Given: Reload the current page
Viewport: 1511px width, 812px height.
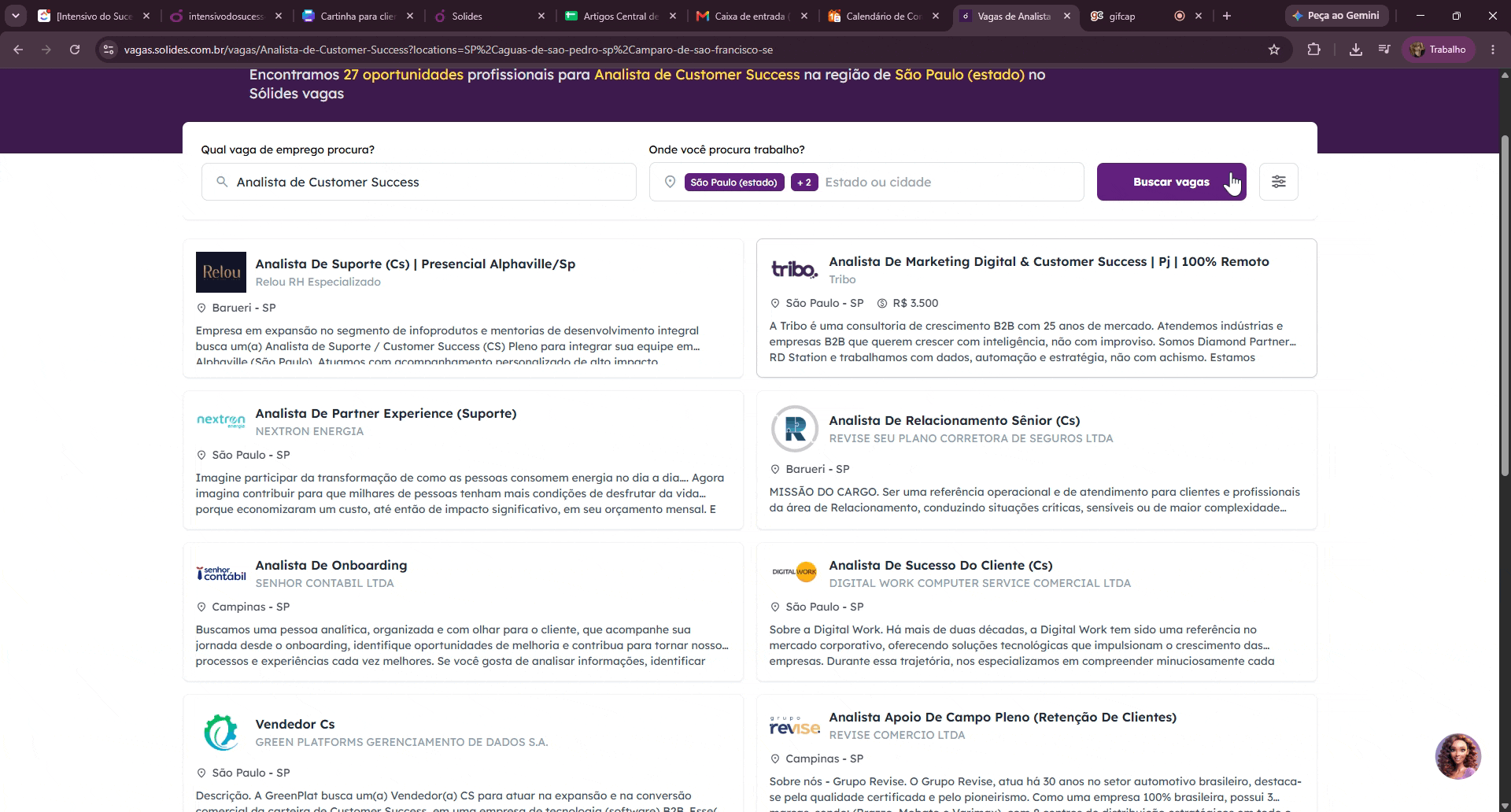Looking at the screenshot, I should coord(75,50).
